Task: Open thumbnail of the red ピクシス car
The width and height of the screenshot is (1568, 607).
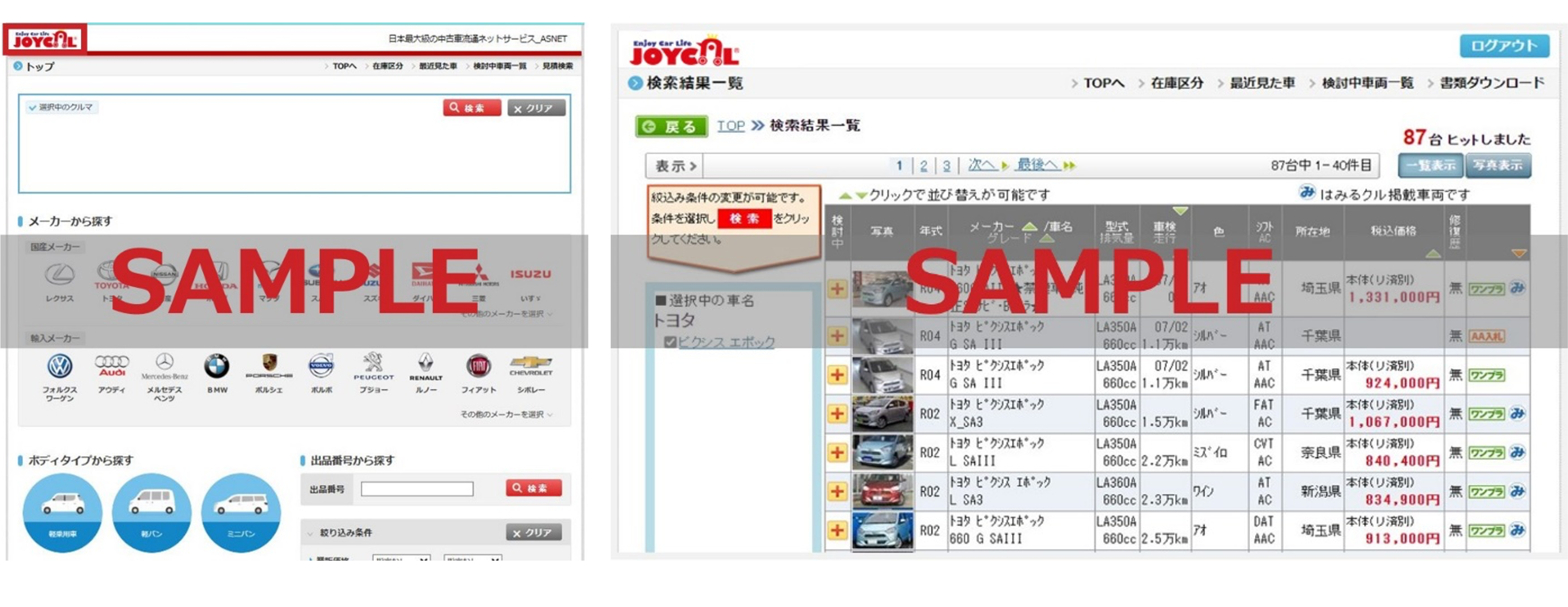Action: pos(882,491)
